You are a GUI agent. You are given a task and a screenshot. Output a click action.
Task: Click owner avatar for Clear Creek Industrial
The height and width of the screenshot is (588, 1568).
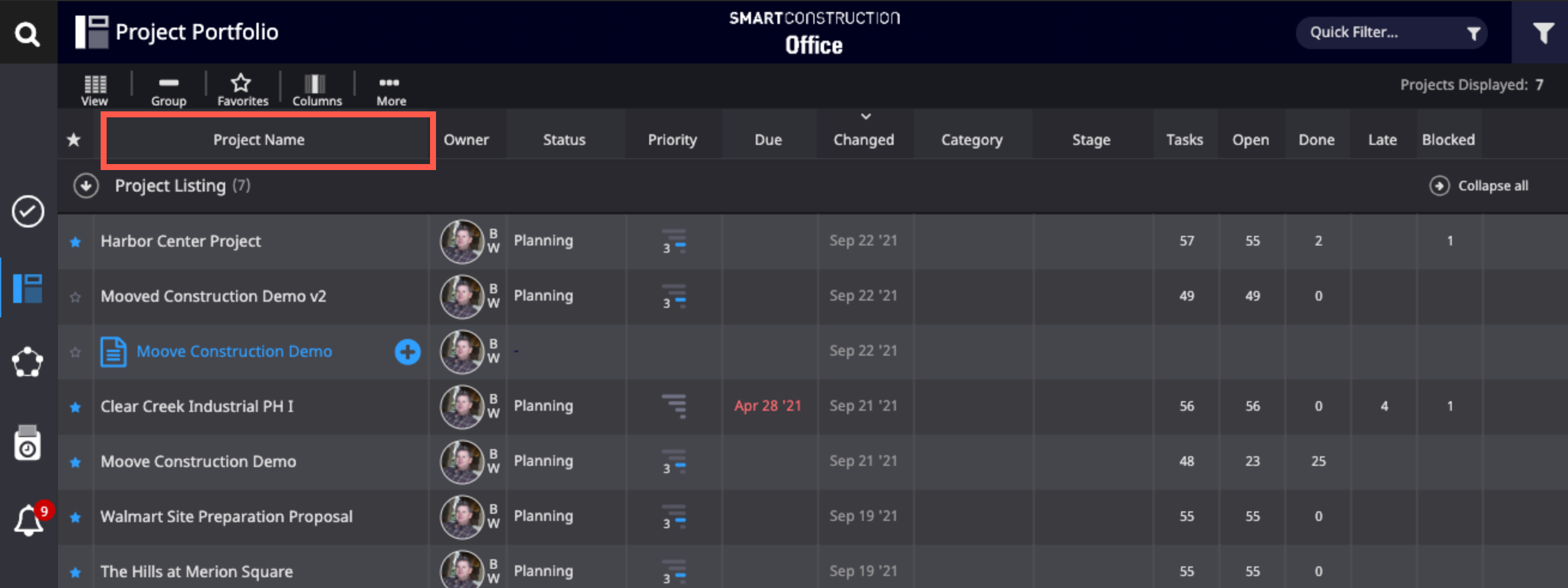[462, 407]
